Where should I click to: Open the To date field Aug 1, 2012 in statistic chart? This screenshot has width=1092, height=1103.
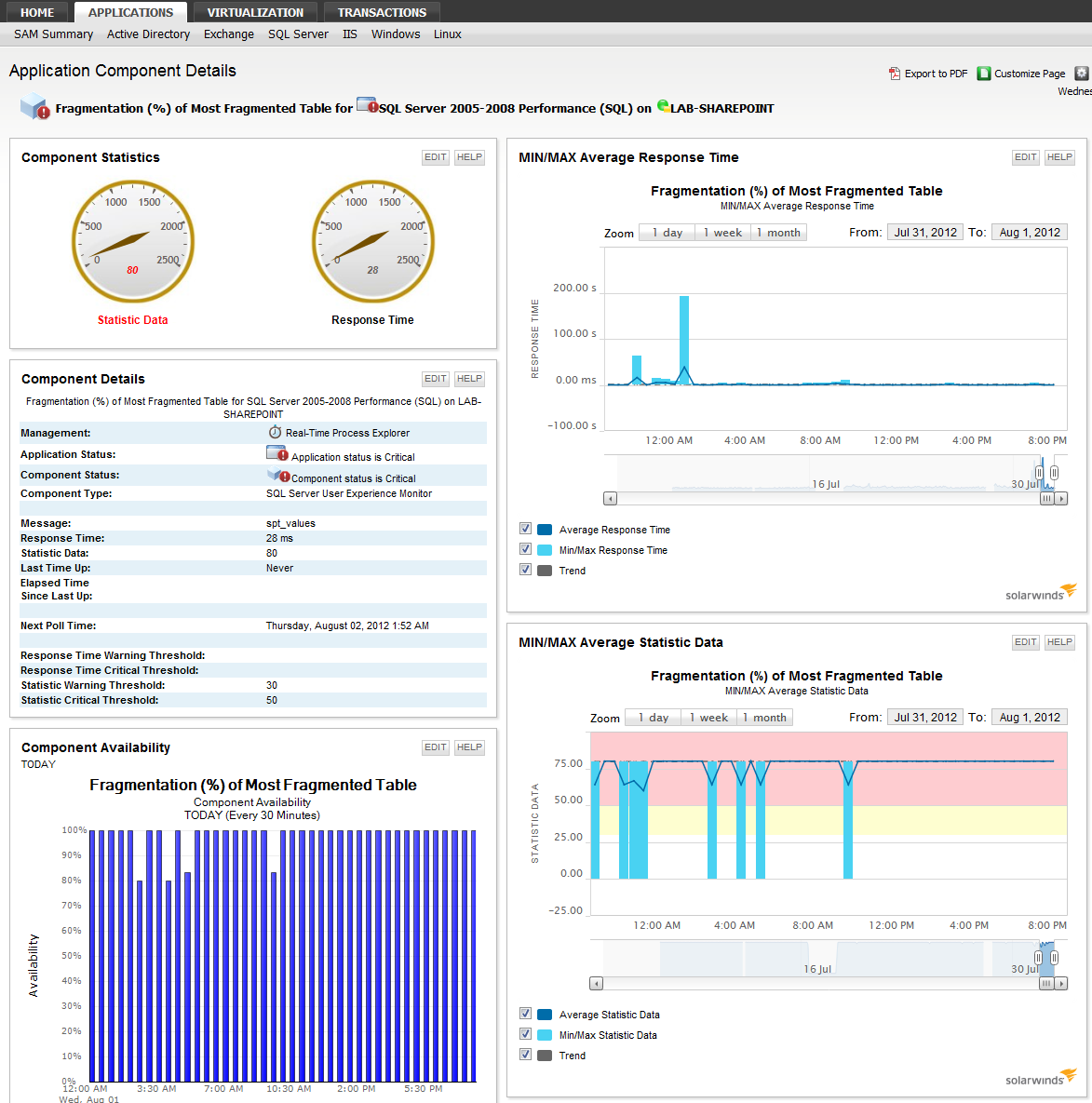tap(1030, 718)
